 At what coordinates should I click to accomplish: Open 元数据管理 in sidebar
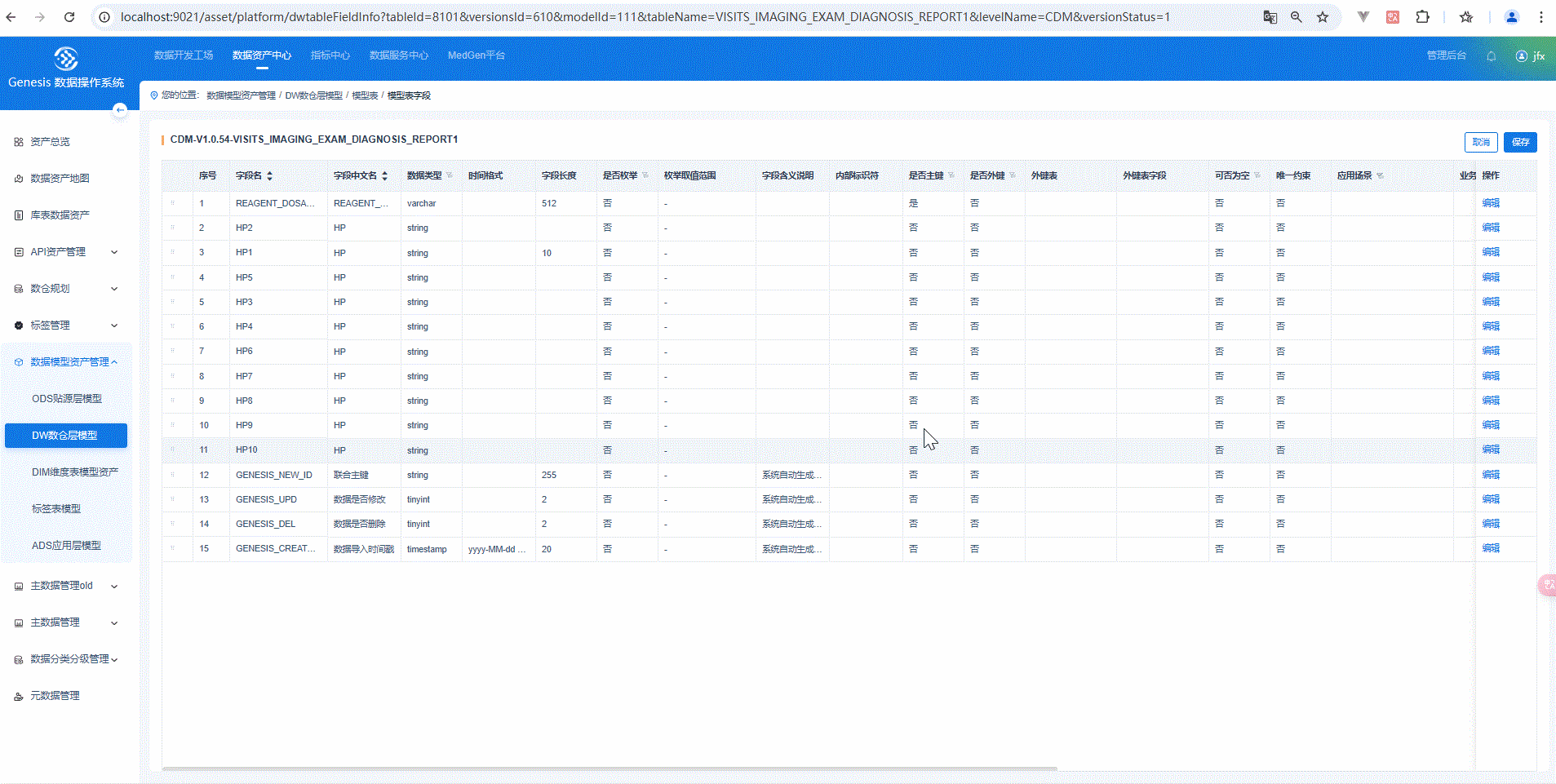tap(55, 696)
